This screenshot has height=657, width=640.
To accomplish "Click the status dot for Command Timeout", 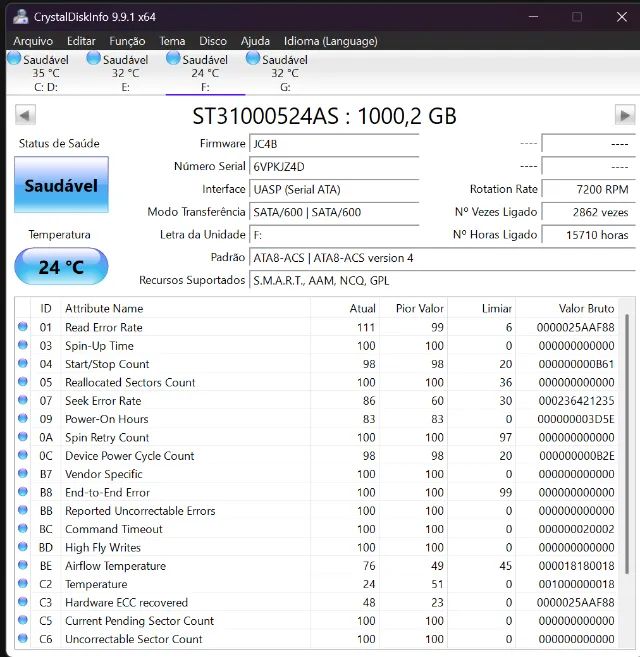I will tap(23, 528).
